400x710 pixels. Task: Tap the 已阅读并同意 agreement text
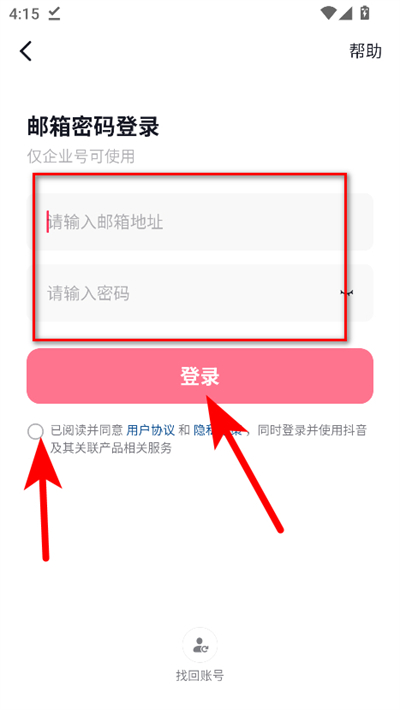pyautogui.click(x=86, y=430)
